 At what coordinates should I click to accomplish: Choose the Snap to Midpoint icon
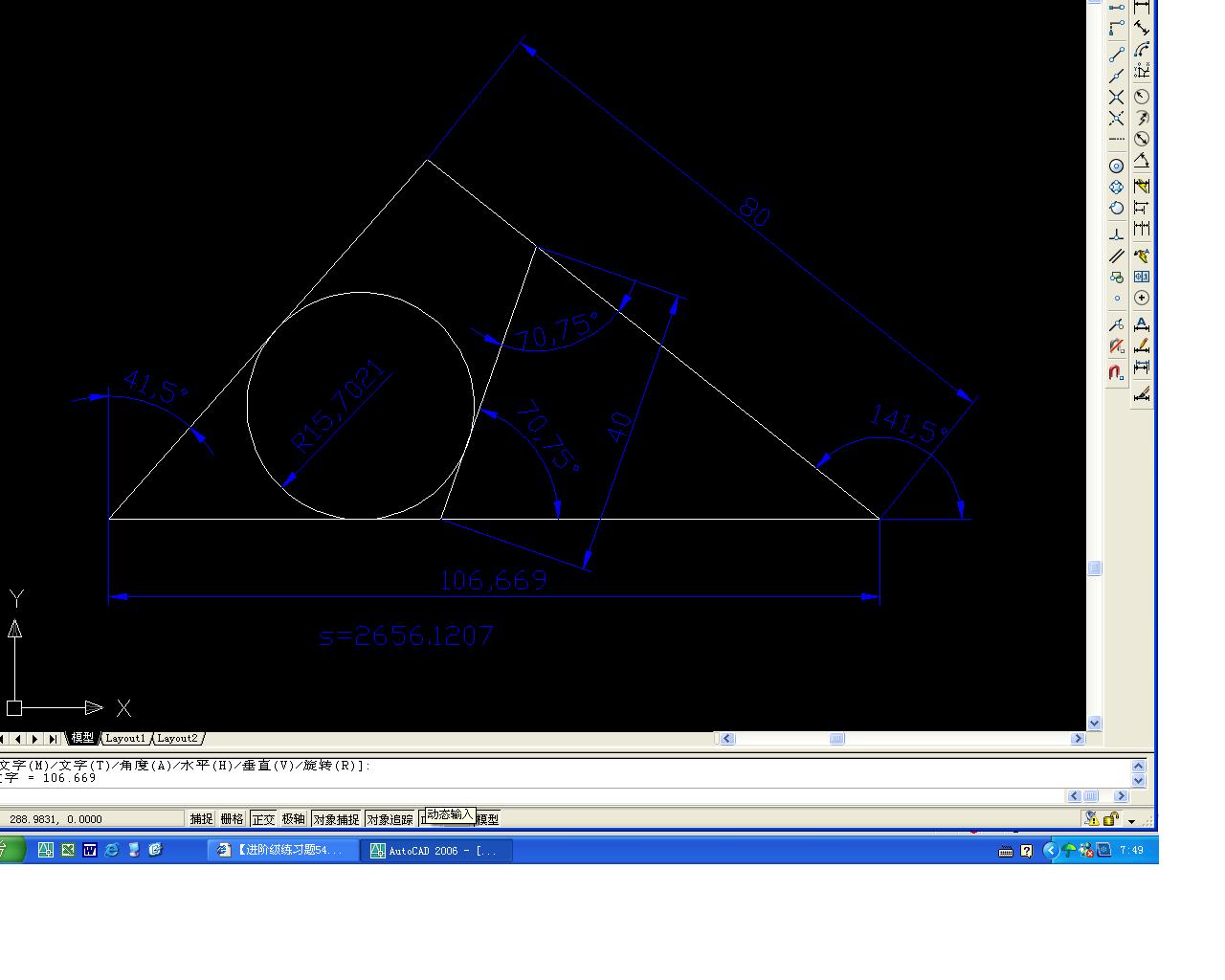[1117, 75]
